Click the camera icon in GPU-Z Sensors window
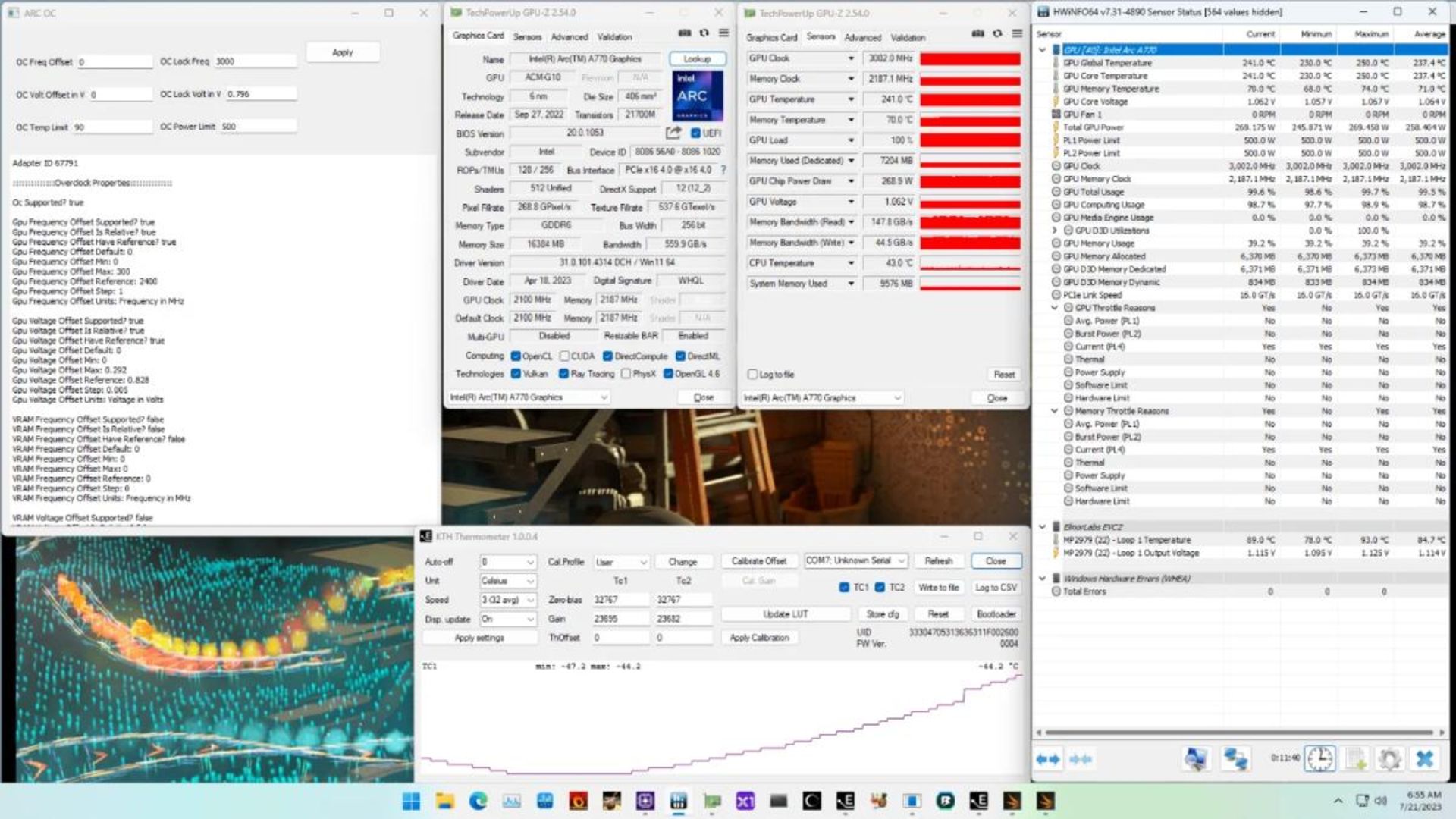 tap(977, 34)
